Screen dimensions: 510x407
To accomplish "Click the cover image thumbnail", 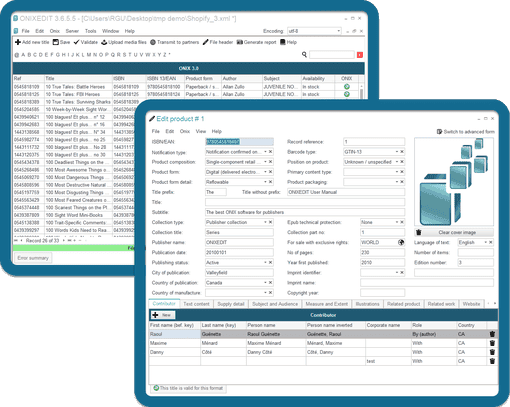I will [x=454, y=182].
